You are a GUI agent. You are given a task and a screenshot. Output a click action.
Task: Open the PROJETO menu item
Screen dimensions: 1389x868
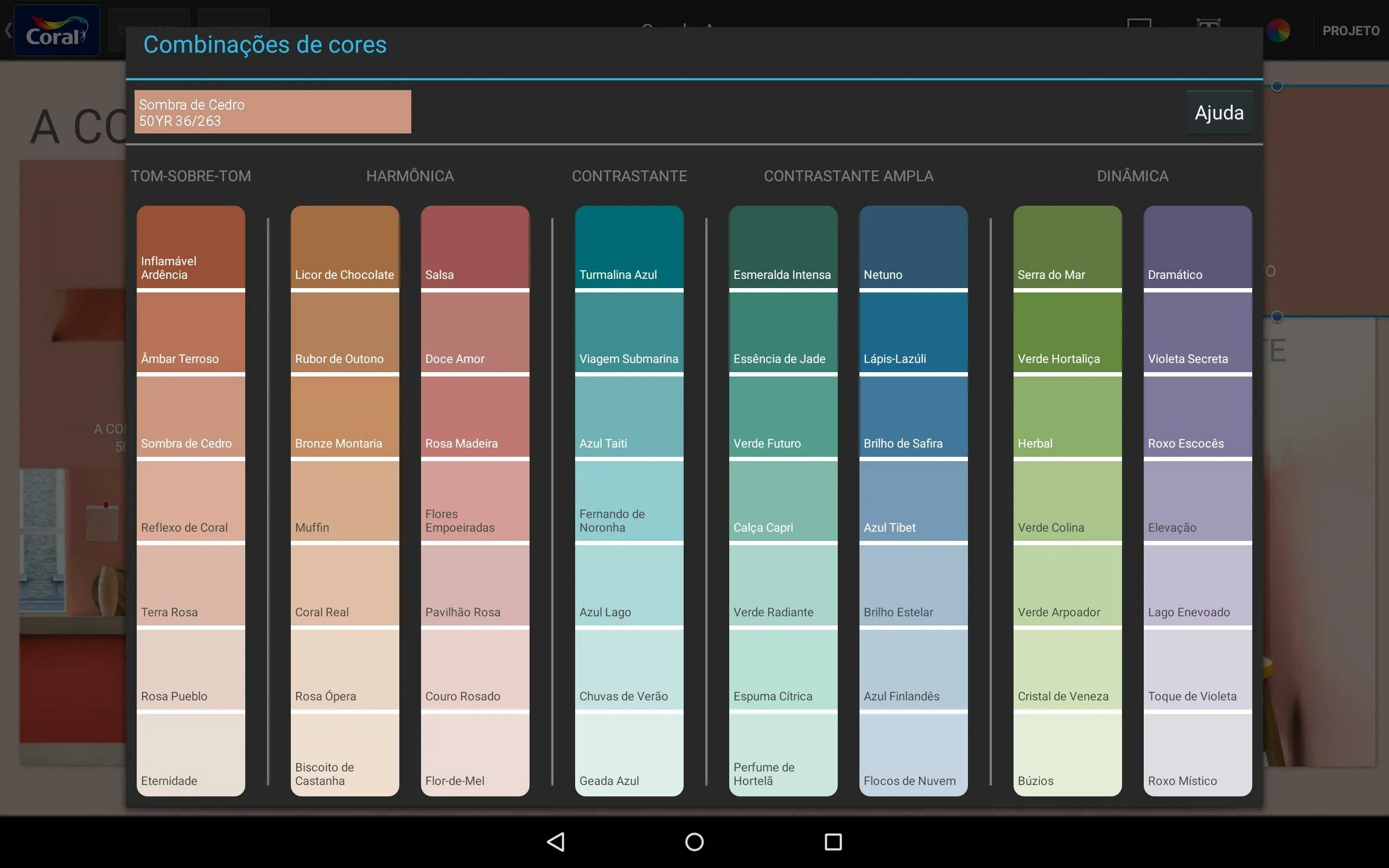point(1350,31)
